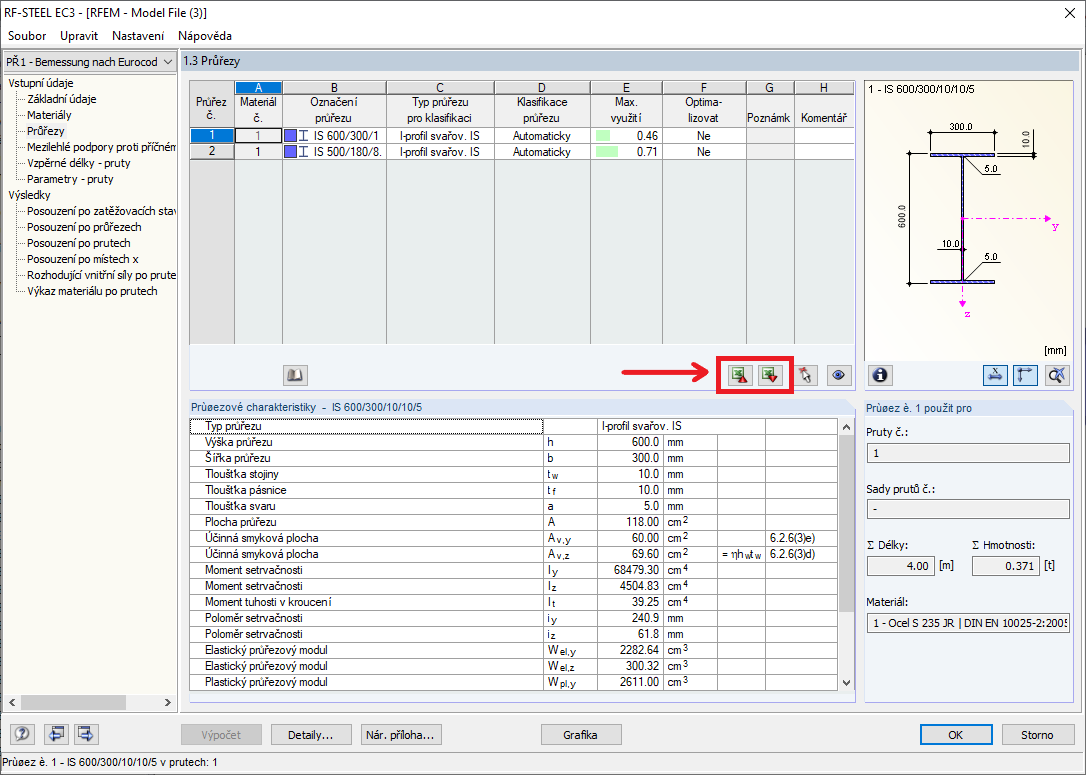Go to previous module window arrow icon

tap(55, 734)
